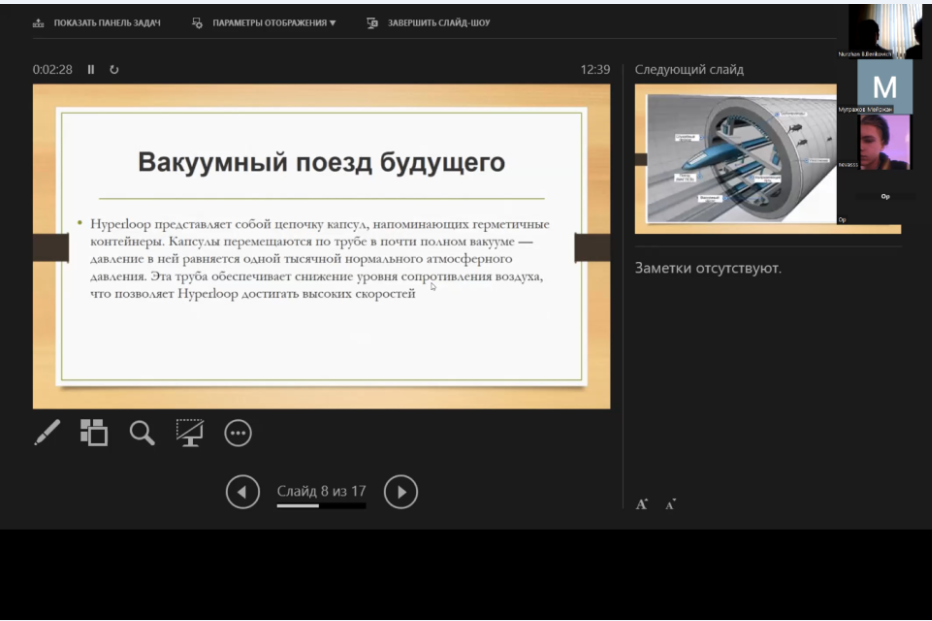Click the Следующий слайд label
The height and width of the screenshot is (621, 932).
point(689,70)
